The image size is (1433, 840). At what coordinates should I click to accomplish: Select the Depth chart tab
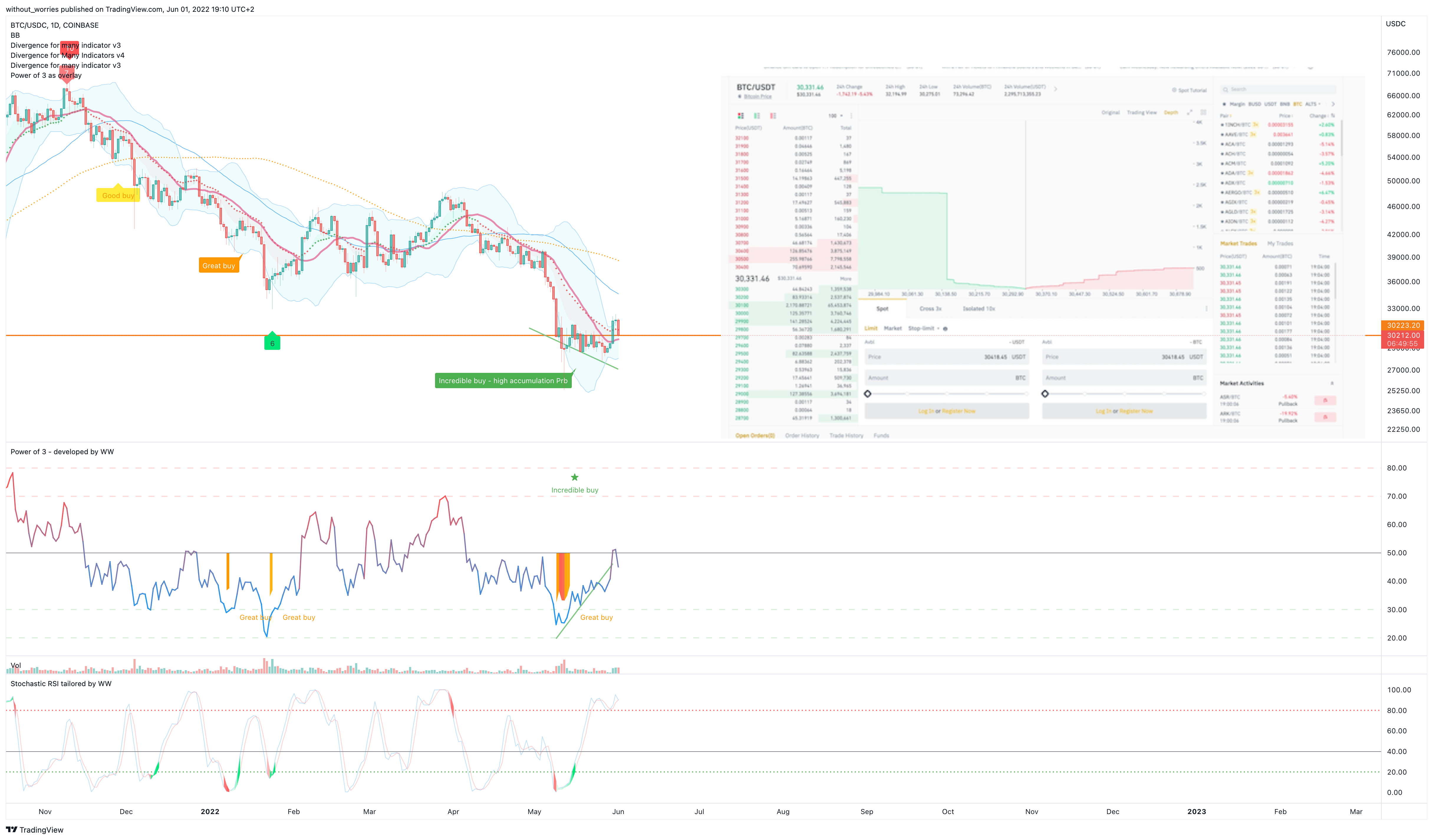pyautogui.click(x=1171, y=113)
